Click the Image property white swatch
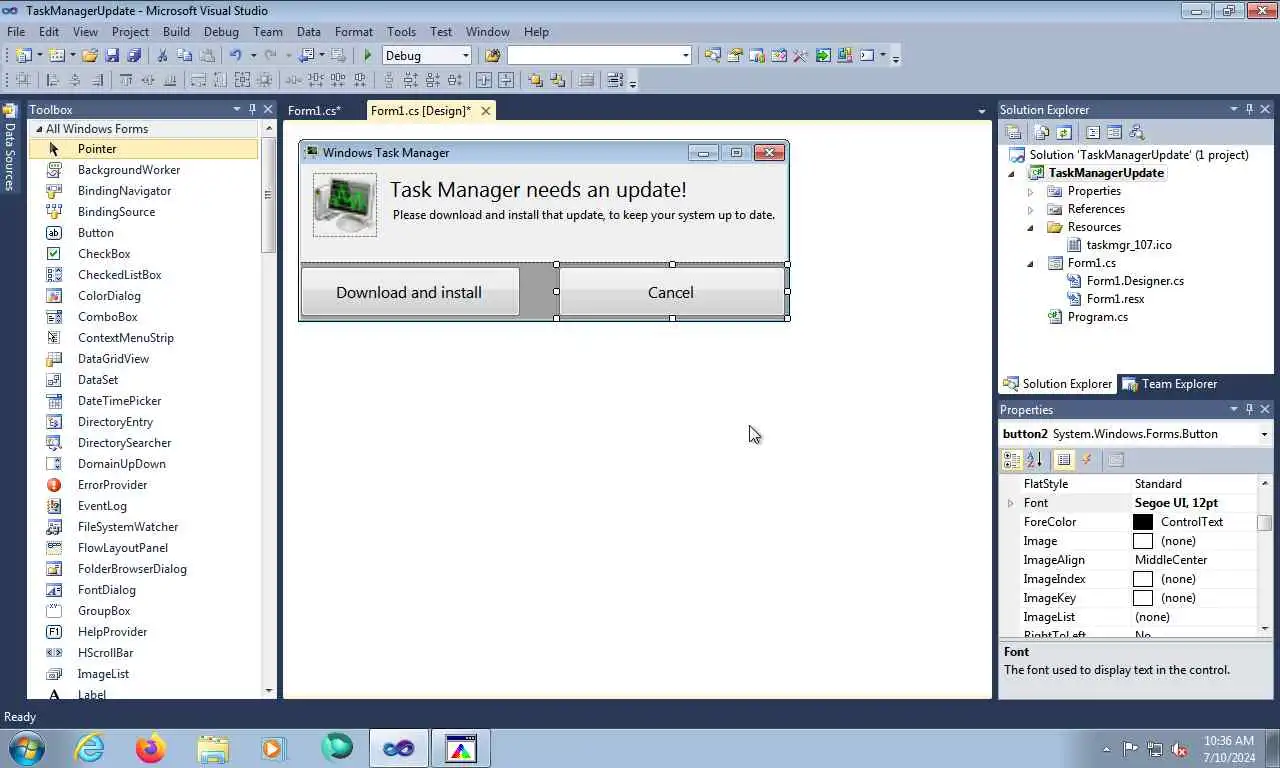This screenshot has width=1280, height=768. [x=1143, y=541]
